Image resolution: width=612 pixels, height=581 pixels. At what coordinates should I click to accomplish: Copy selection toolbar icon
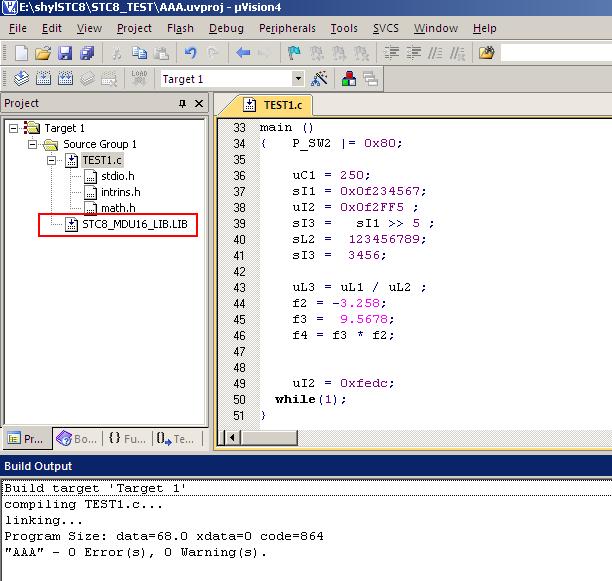(139, 53)
